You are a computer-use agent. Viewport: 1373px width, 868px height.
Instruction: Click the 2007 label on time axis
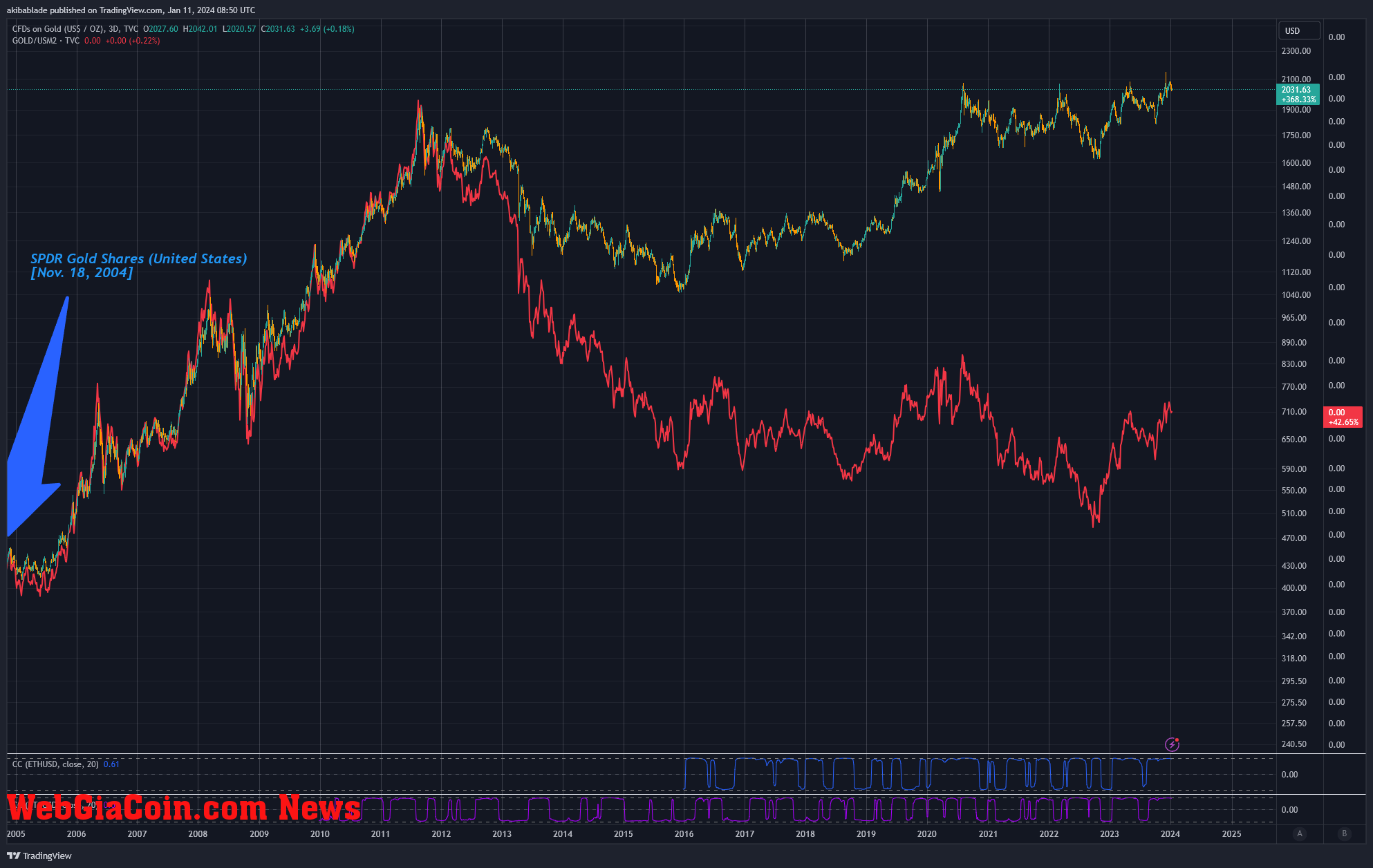coord(137,833)
